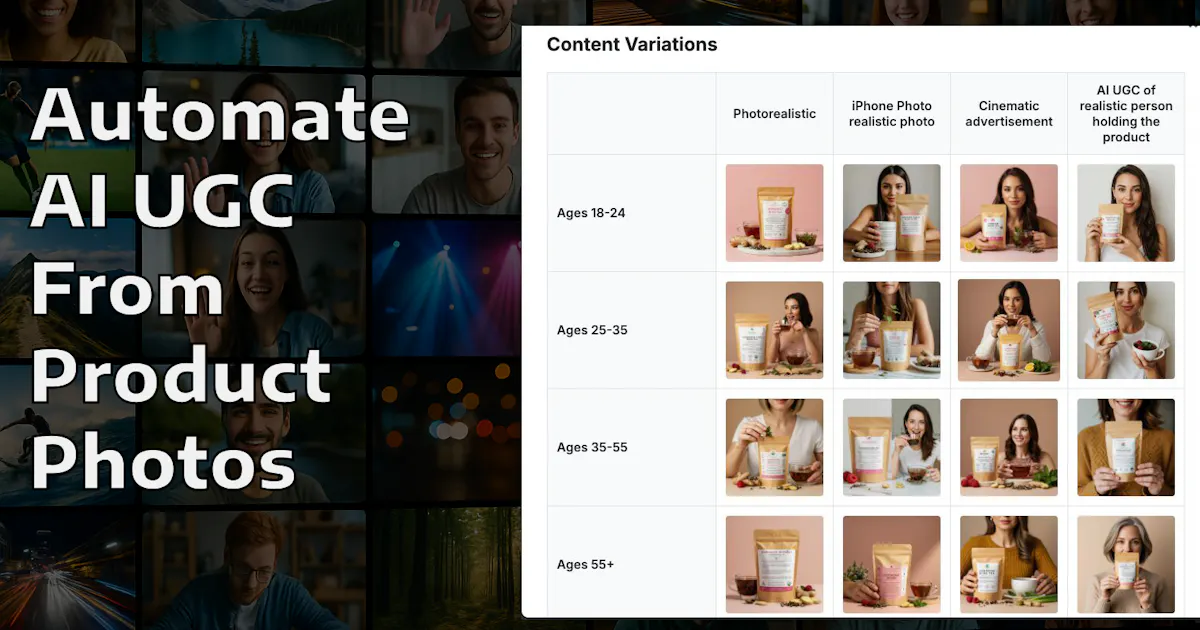Open the Ages 35-55 Photorealistic thumbnail
Screen dimensions: 1200x630
click(x=774, y=447)
